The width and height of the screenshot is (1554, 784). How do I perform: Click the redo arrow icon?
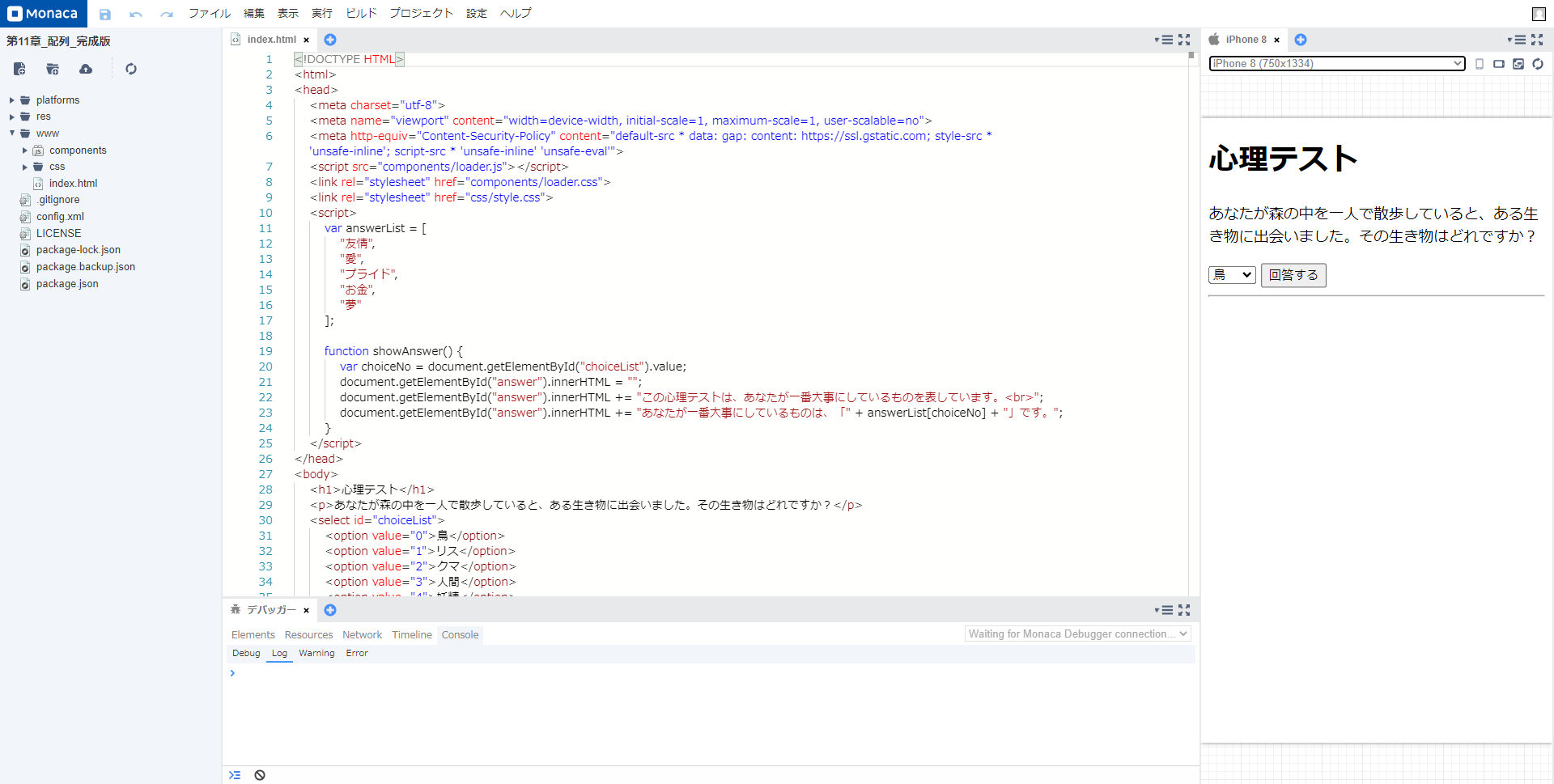click(x=167, y=14)
